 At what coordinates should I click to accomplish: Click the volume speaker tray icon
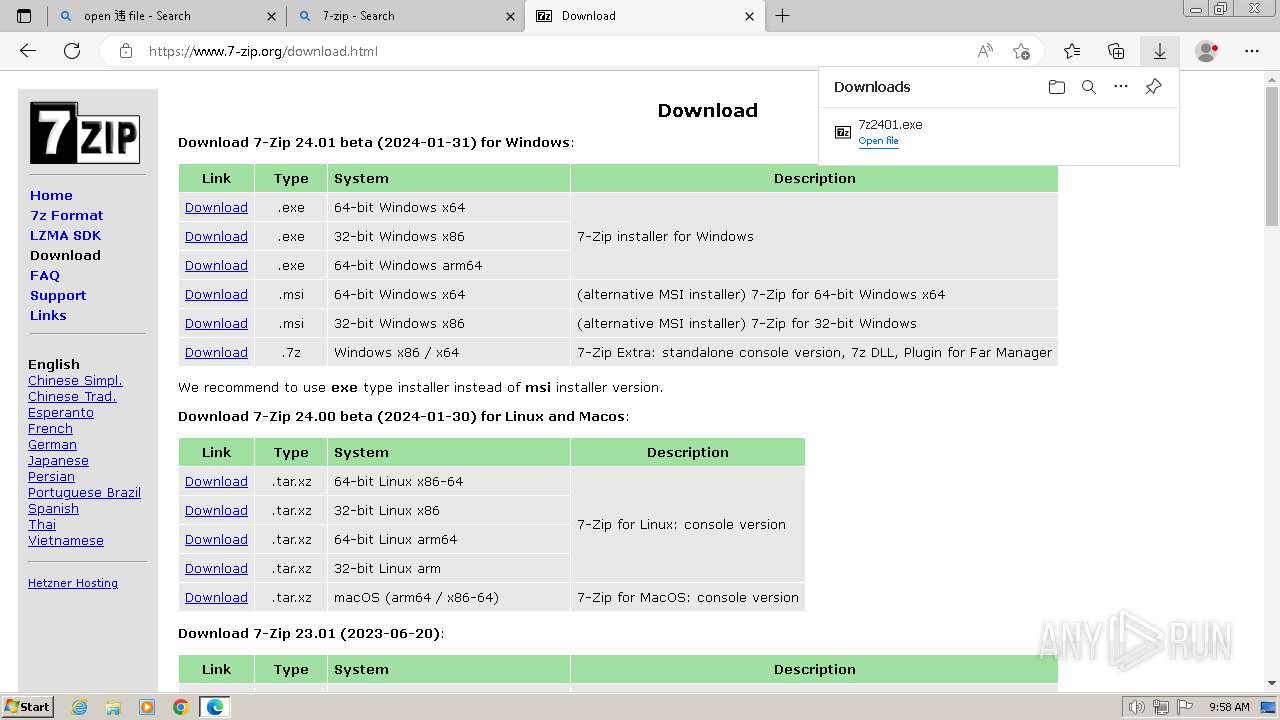tap(1136, 707)
